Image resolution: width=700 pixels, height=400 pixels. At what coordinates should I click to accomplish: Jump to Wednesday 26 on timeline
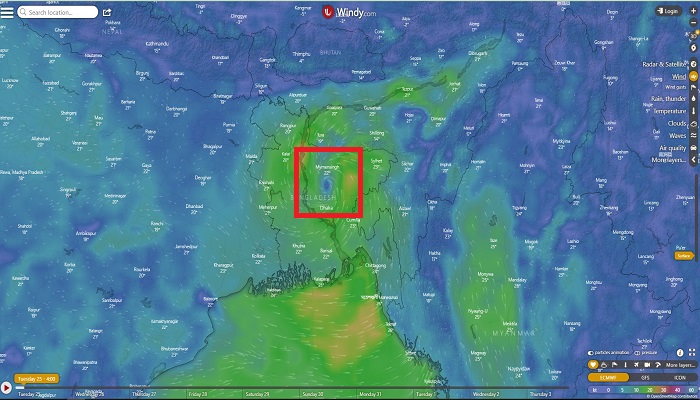click(x=90, y=395)
